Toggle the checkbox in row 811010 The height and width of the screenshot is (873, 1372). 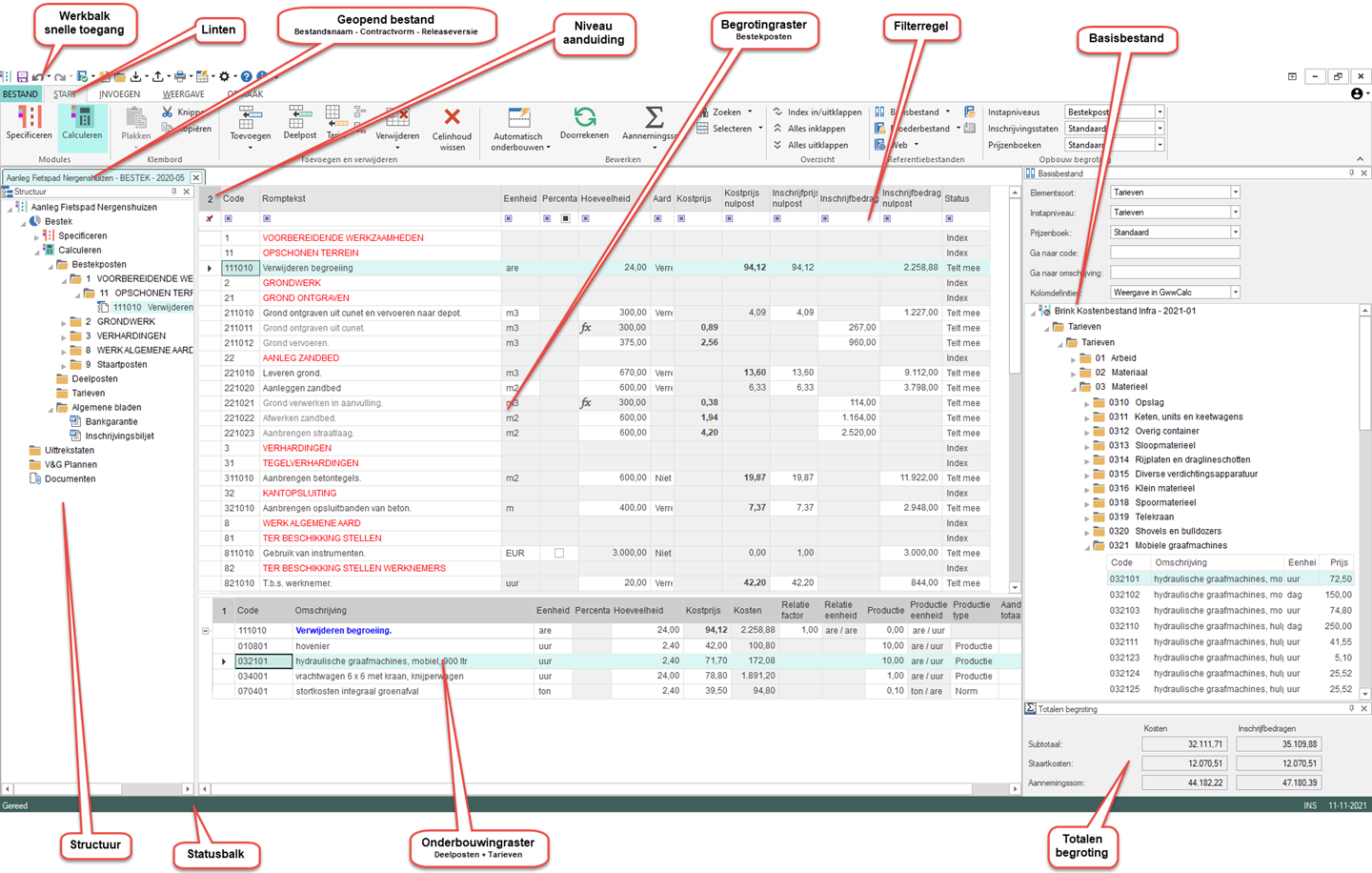pyautogui.click(x=559, y=553)
